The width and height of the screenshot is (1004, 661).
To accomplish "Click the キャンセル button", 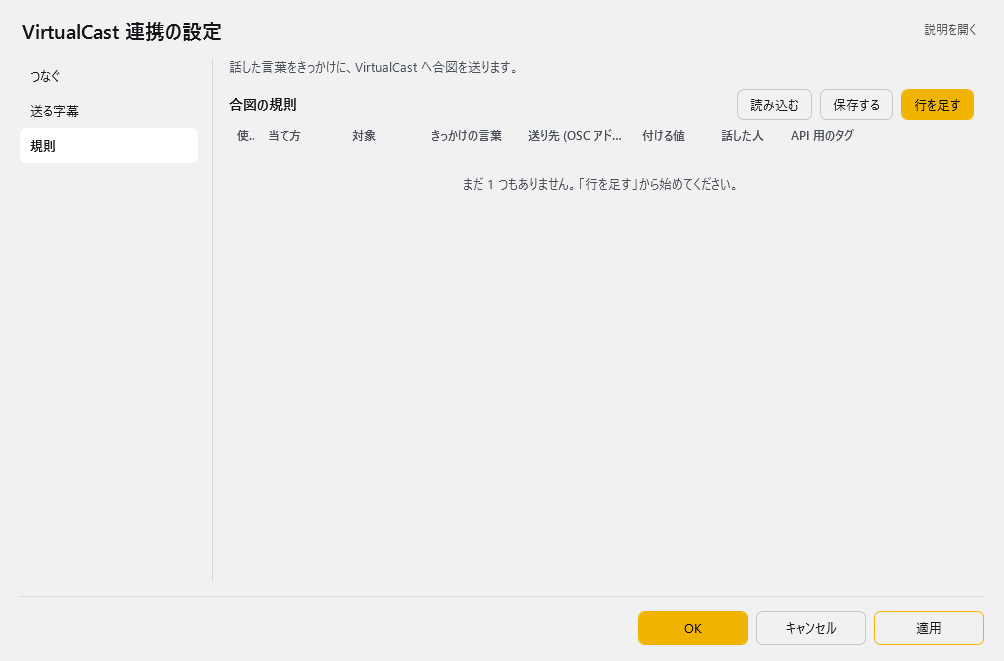I will (811, 628).
